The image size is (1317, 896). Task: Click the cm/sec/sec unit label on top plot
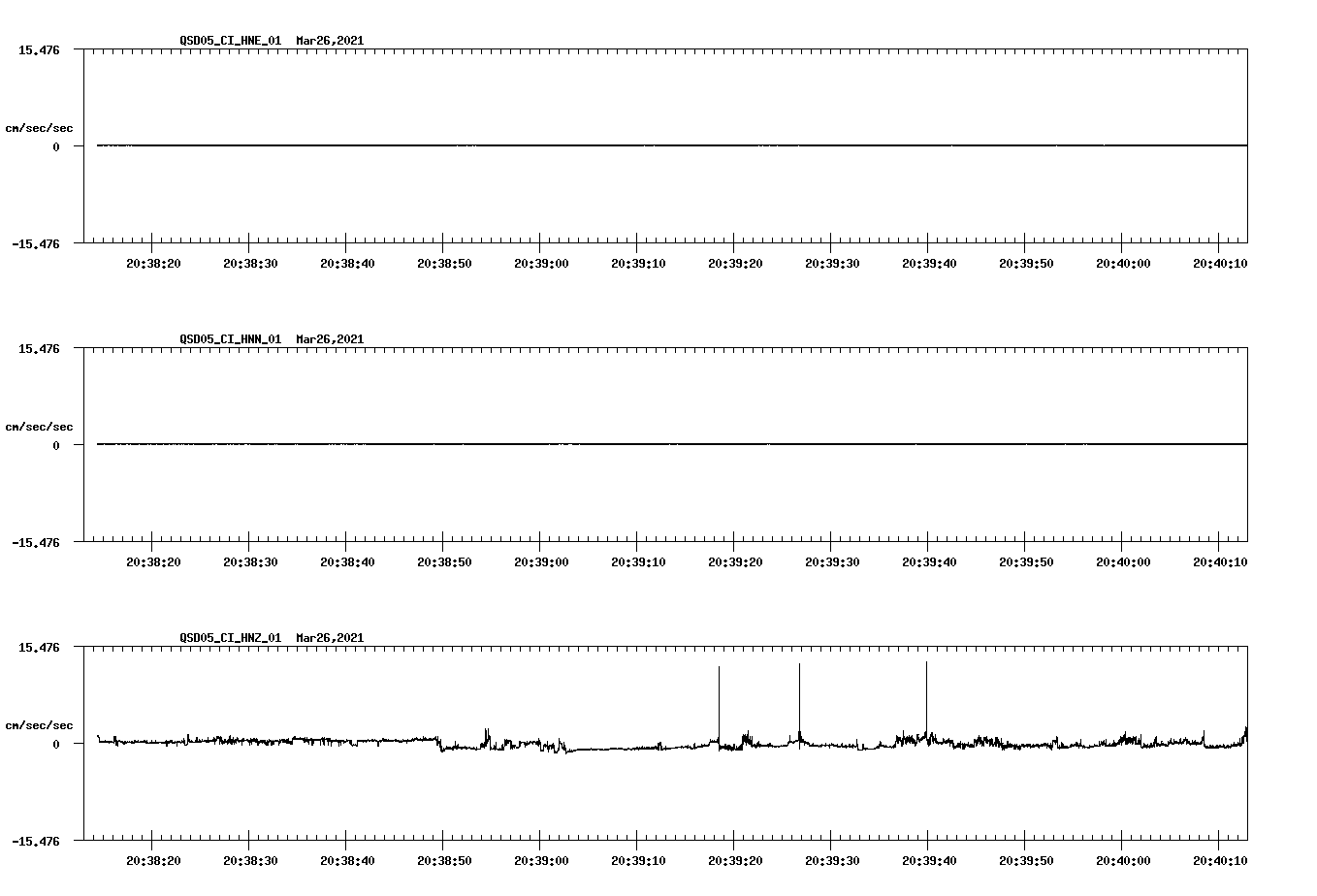pos(40,126)
